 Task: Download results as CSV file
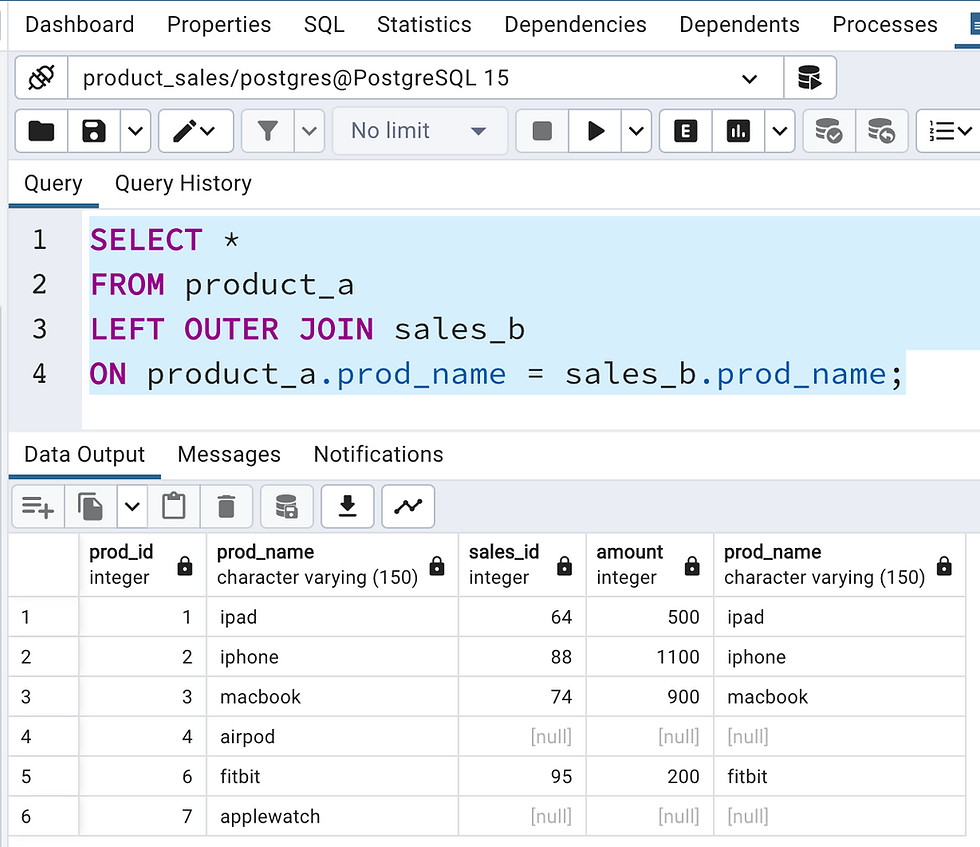click(x=348, y=506)
